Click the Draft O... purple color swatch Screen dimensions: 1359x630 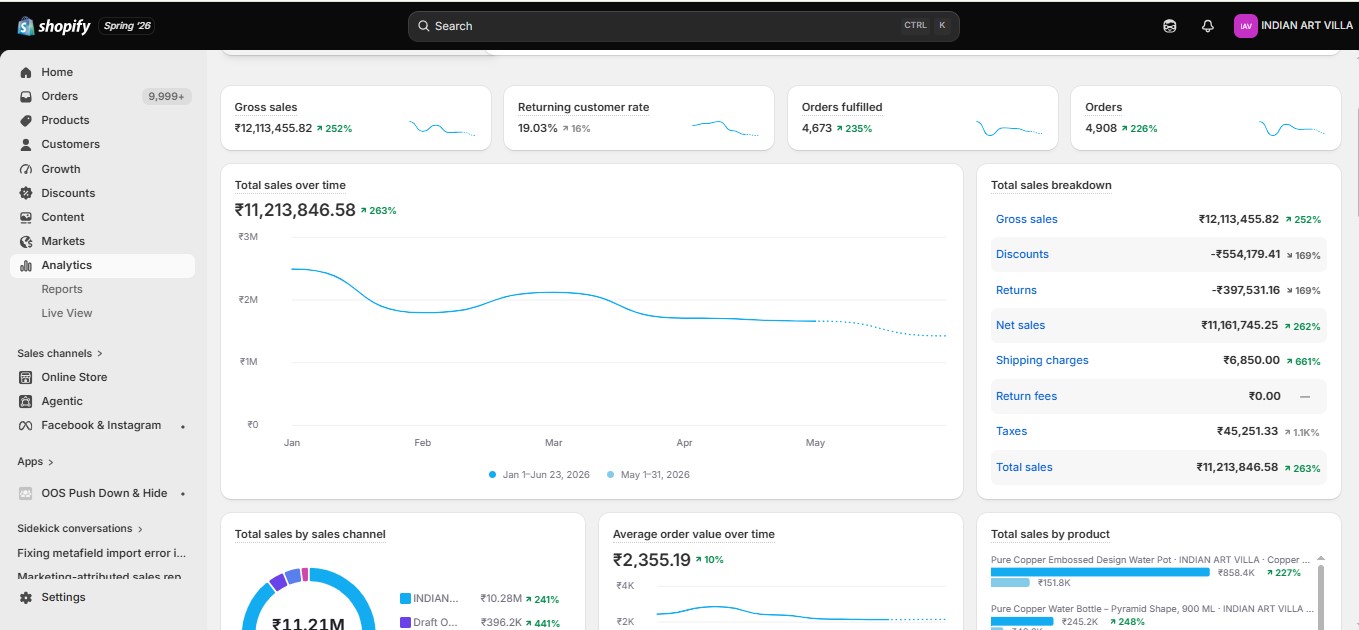coord(405,622)
